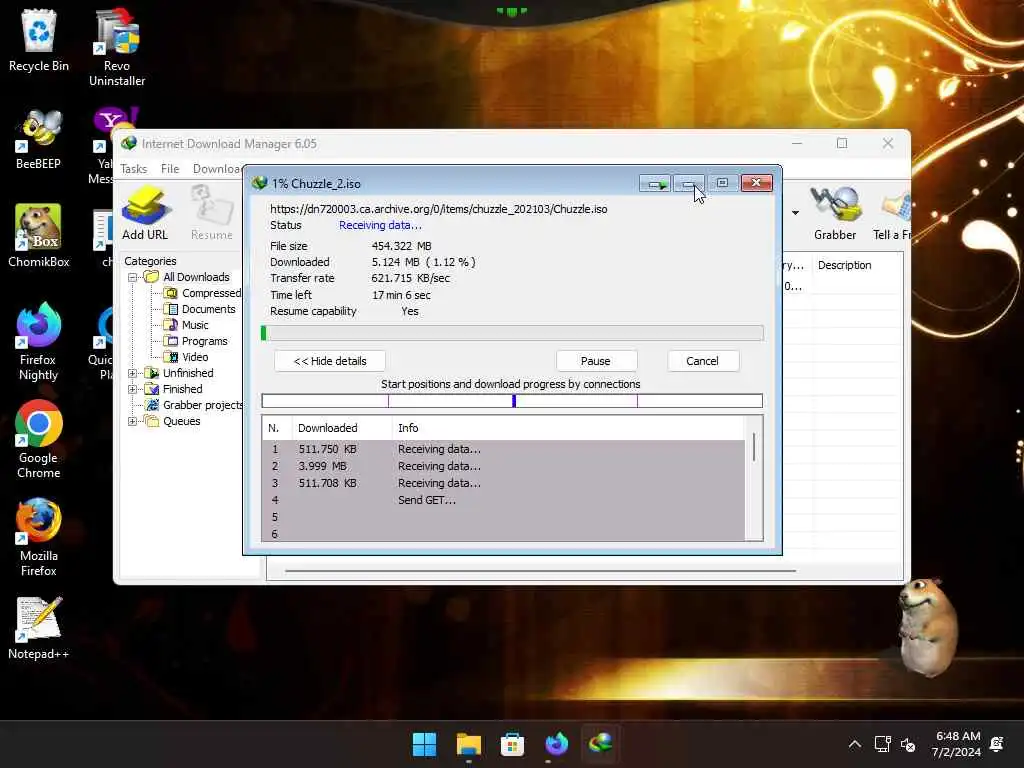Click the Hide details button
The width and height of the screenshot is (1024, 768).
330,361
